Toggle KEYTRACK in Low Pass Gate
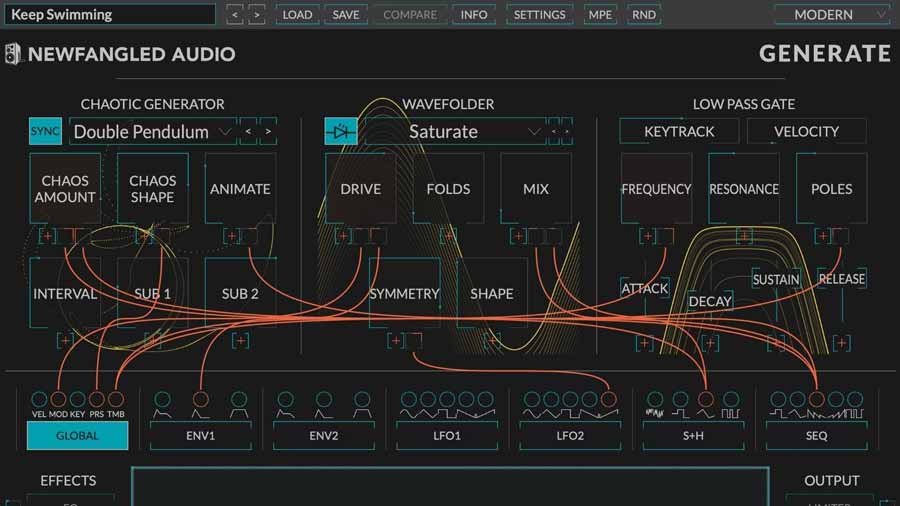This screenshot has height=506, width=900. coord(679,131)
